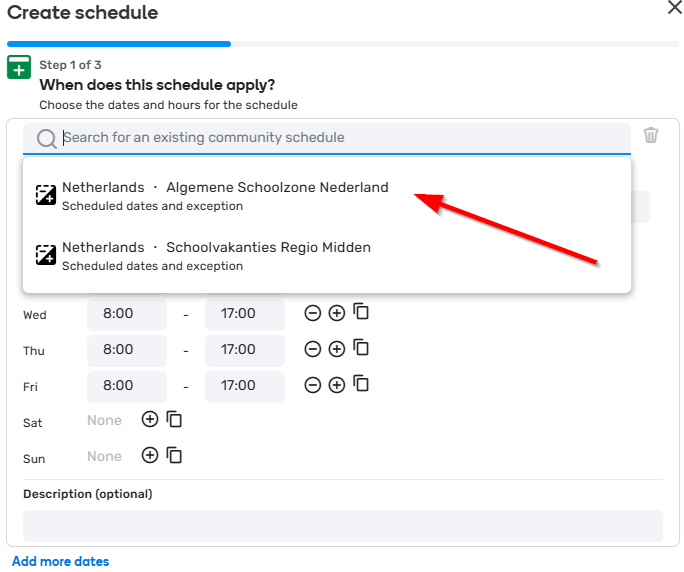684x572 pixels.
Task: Close the Create schedule dialog
Action: pyautogui.click(x=675, y=8)
